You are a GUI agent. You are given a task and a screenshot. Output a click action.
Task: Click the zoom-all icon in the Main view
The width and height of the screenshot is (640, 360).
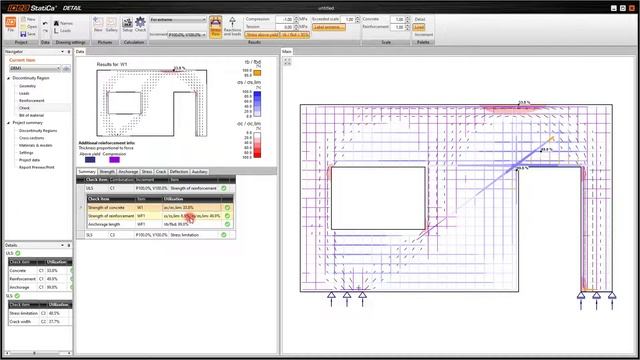pos(287,62)
